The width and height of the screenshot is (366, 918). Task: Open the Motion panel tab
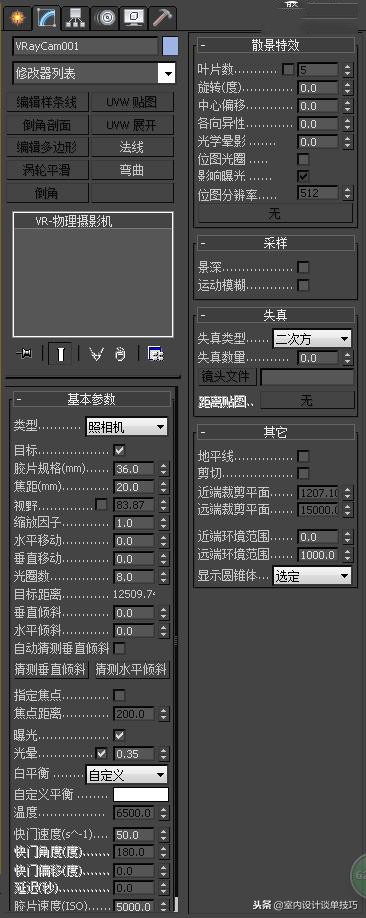pyautogui.click(x=105, y=18)
